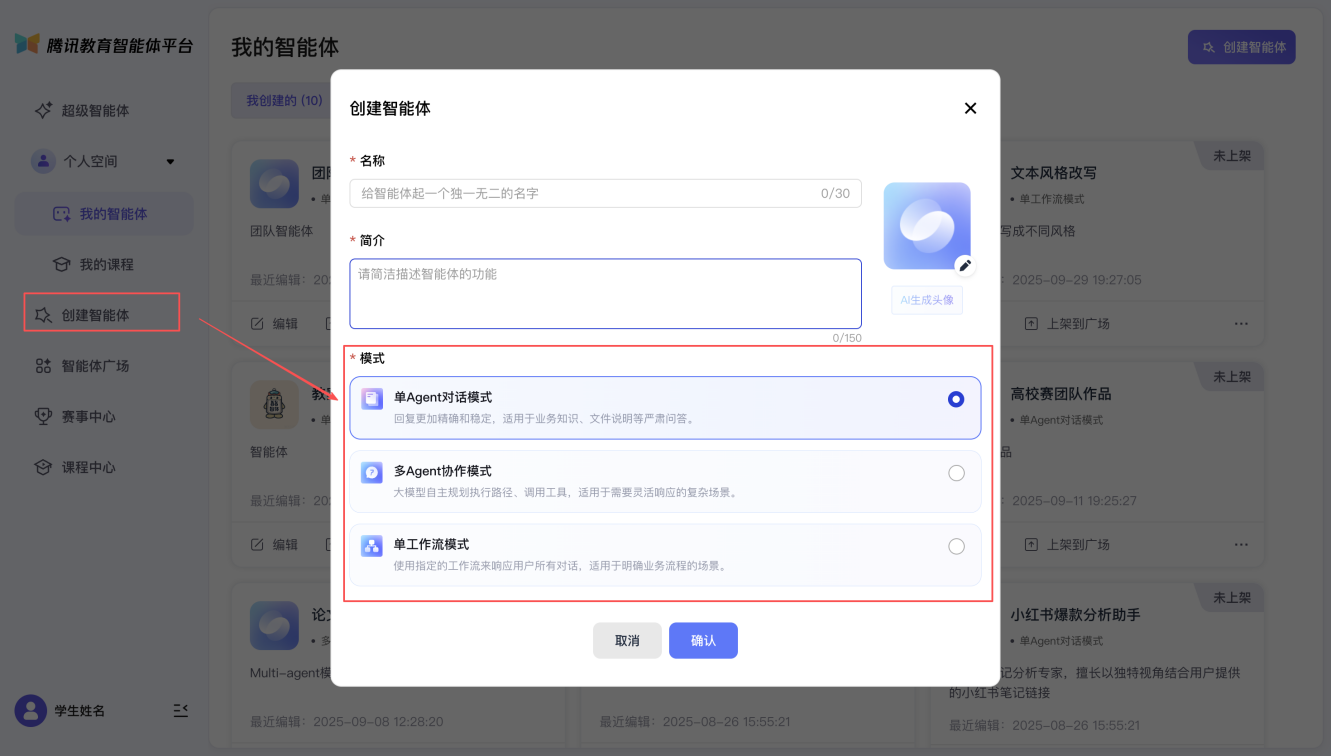Open more options on 文本风格改写 card

[x=1241, y=324]
